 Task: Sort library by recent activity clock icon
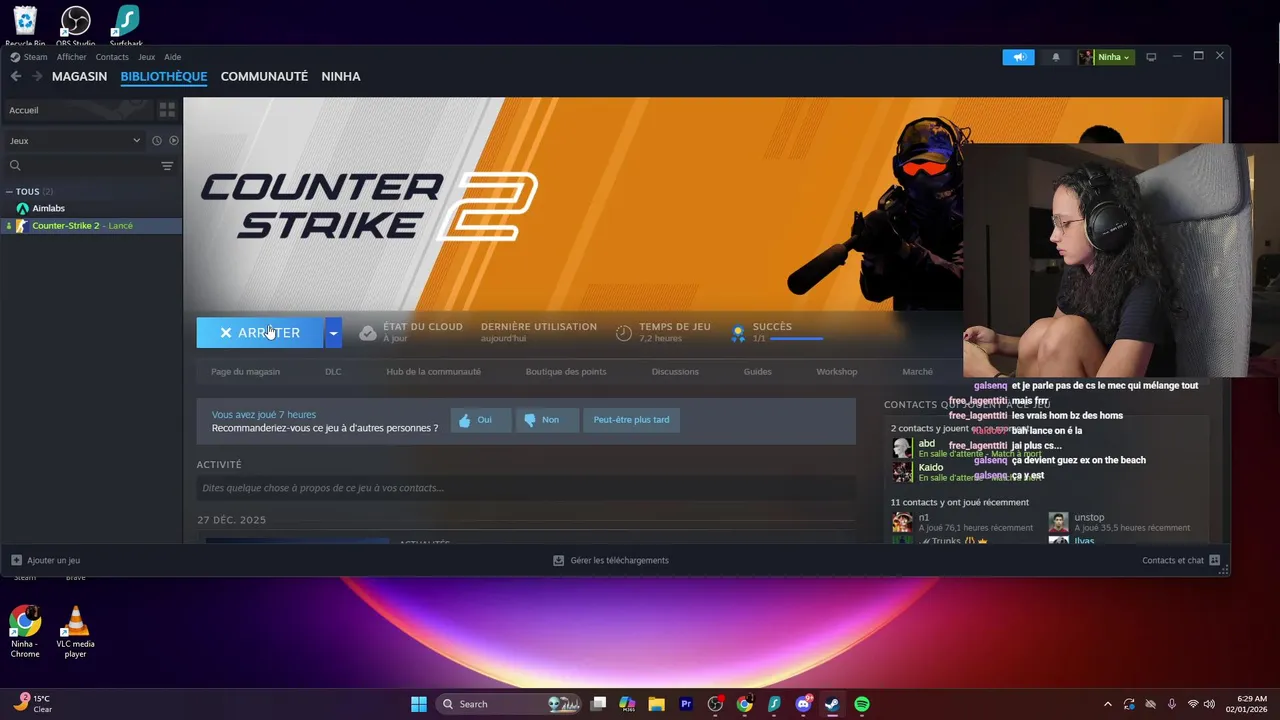157,141
